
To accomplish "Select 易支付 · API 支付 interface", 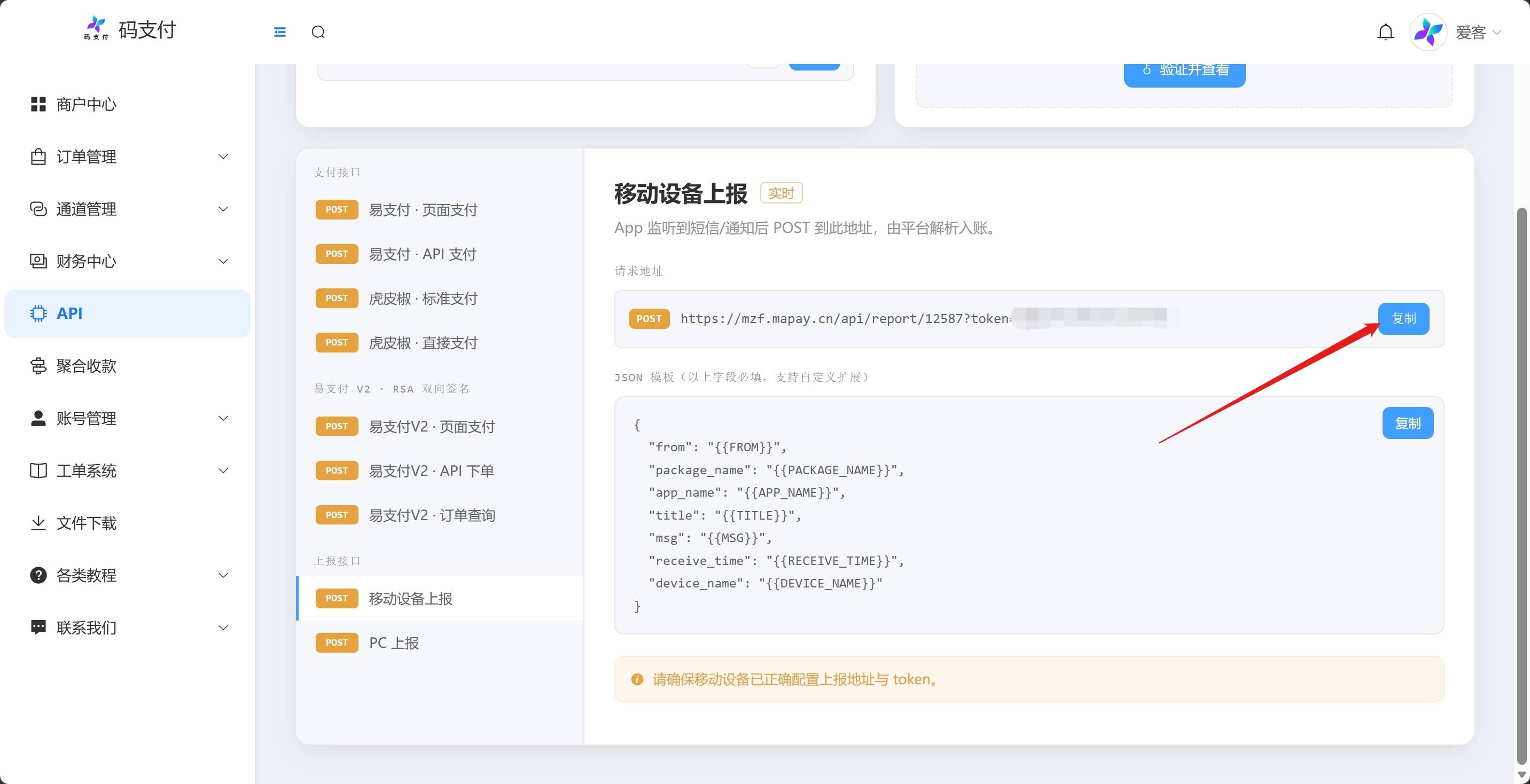I will click(440, 254).
